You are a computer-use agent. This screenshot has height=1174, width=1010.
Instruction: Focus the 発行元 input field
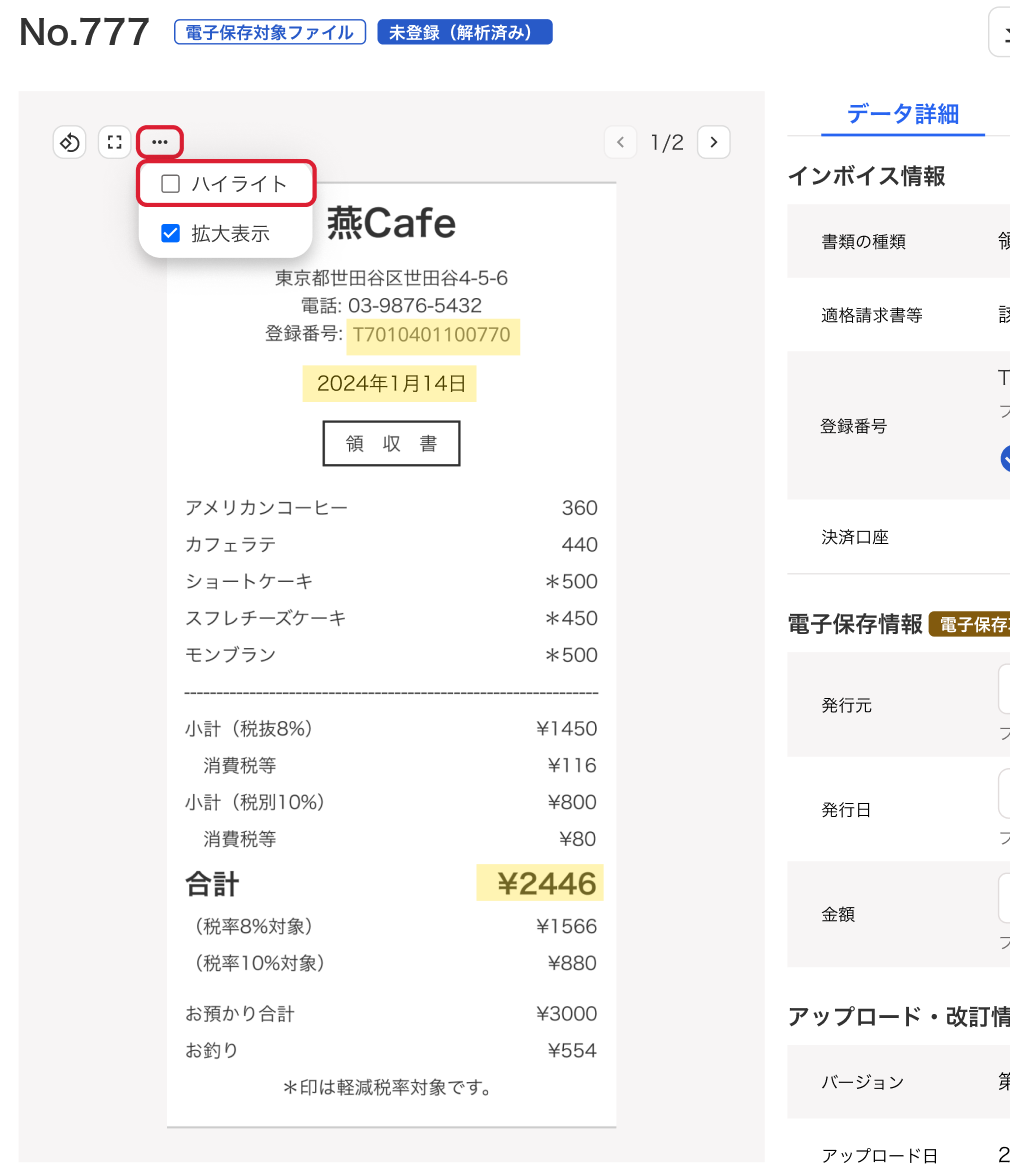[x=1003, y=688]
